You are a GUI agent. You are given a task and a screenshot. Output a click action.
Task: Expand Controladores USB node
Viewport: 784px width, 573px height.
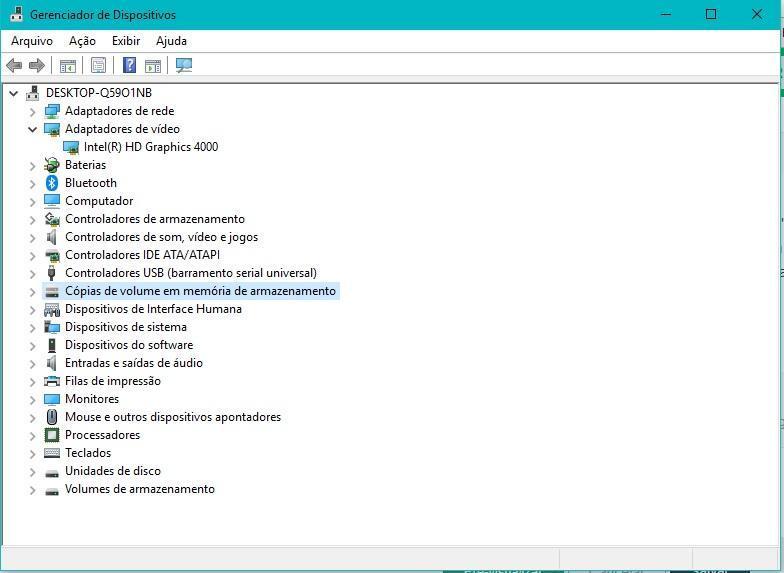(x=32, y=274)
